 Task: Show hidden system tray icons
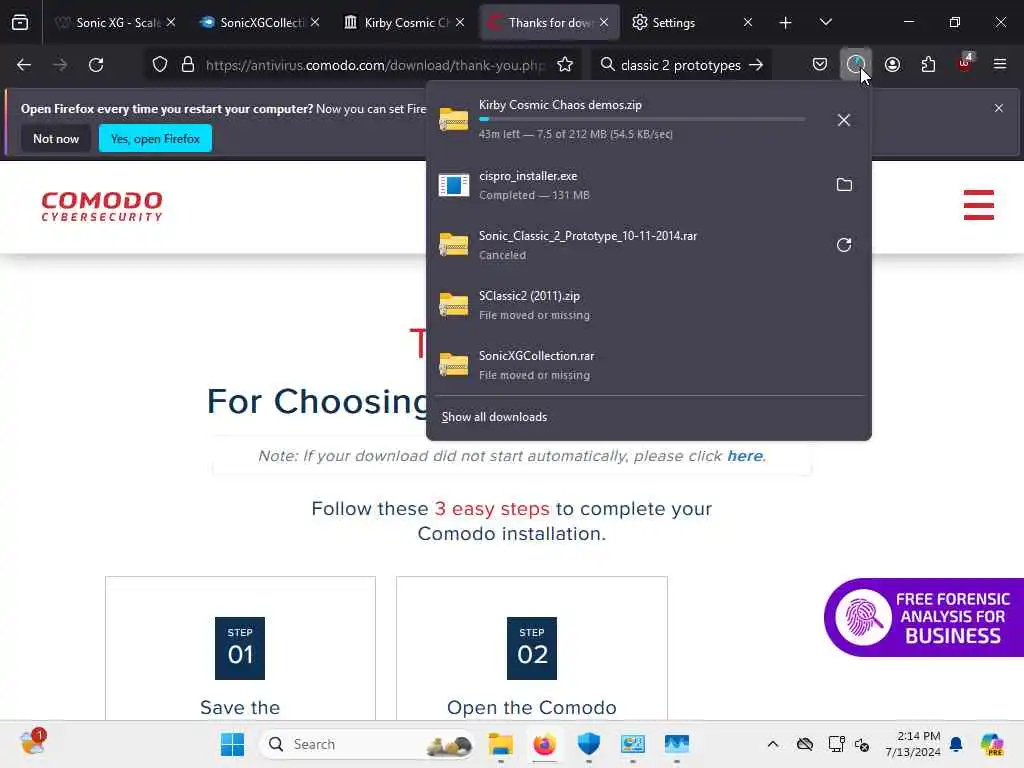pos(773,744)
